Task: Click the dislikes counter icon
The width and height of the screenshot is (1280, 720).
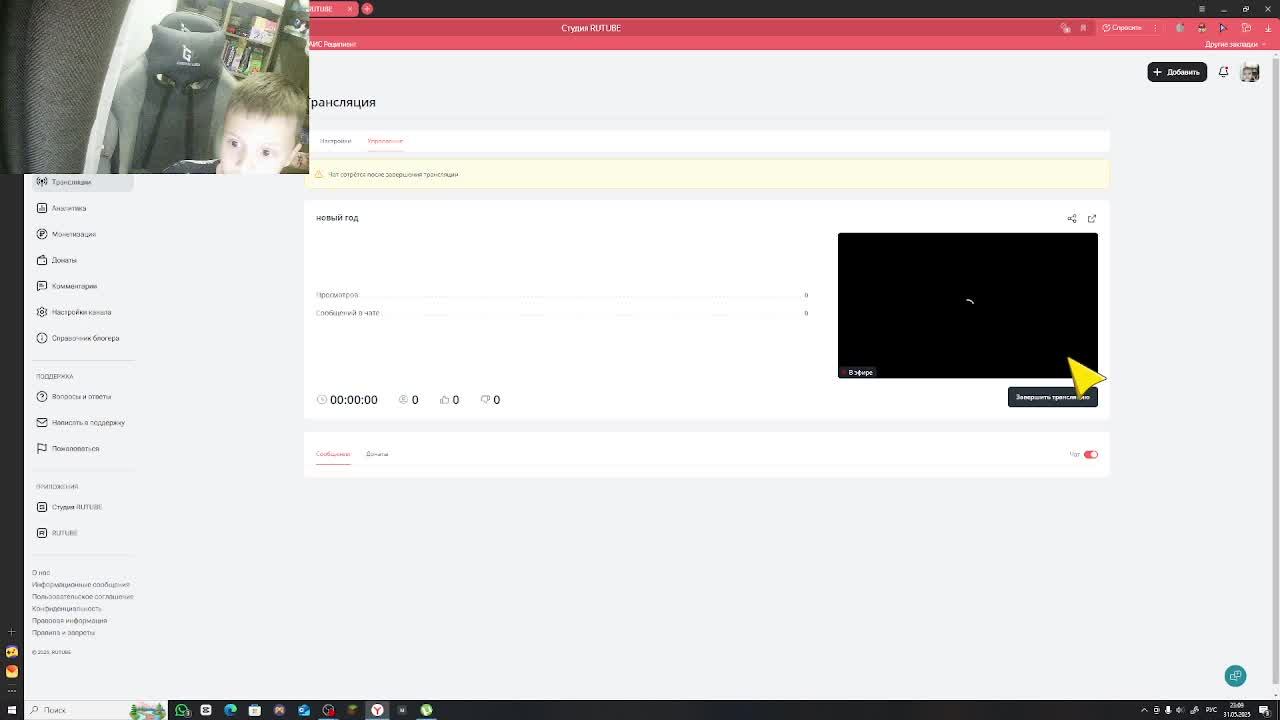Action: click(485, 399)
